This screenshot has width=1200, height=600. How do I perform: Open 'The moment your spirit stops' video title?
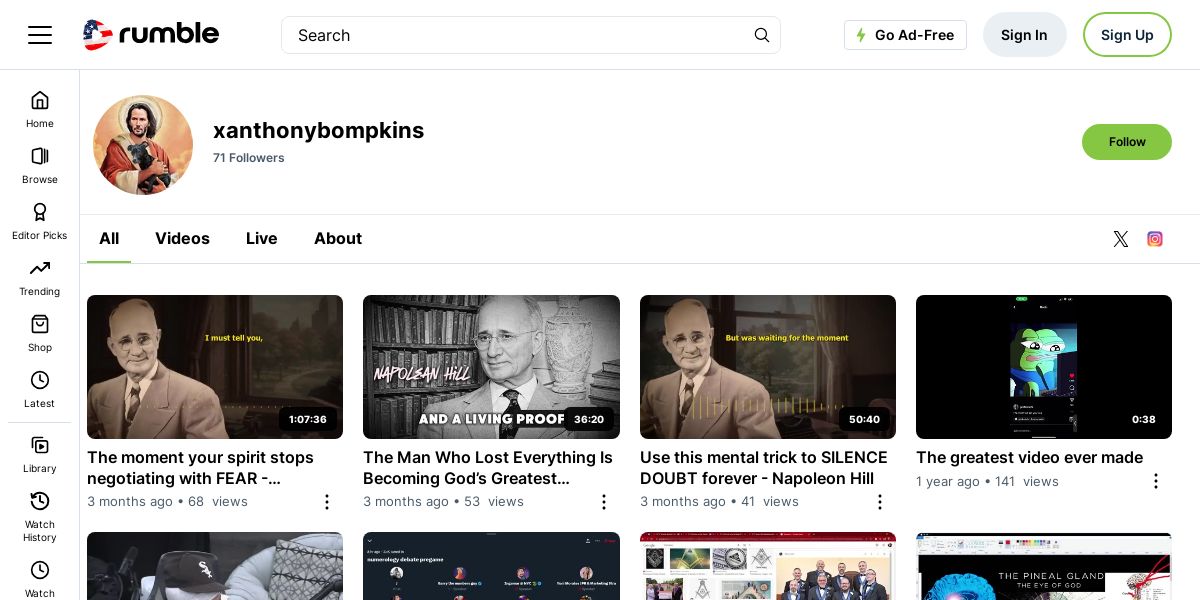pyautogui.click(x=200, y=468)
